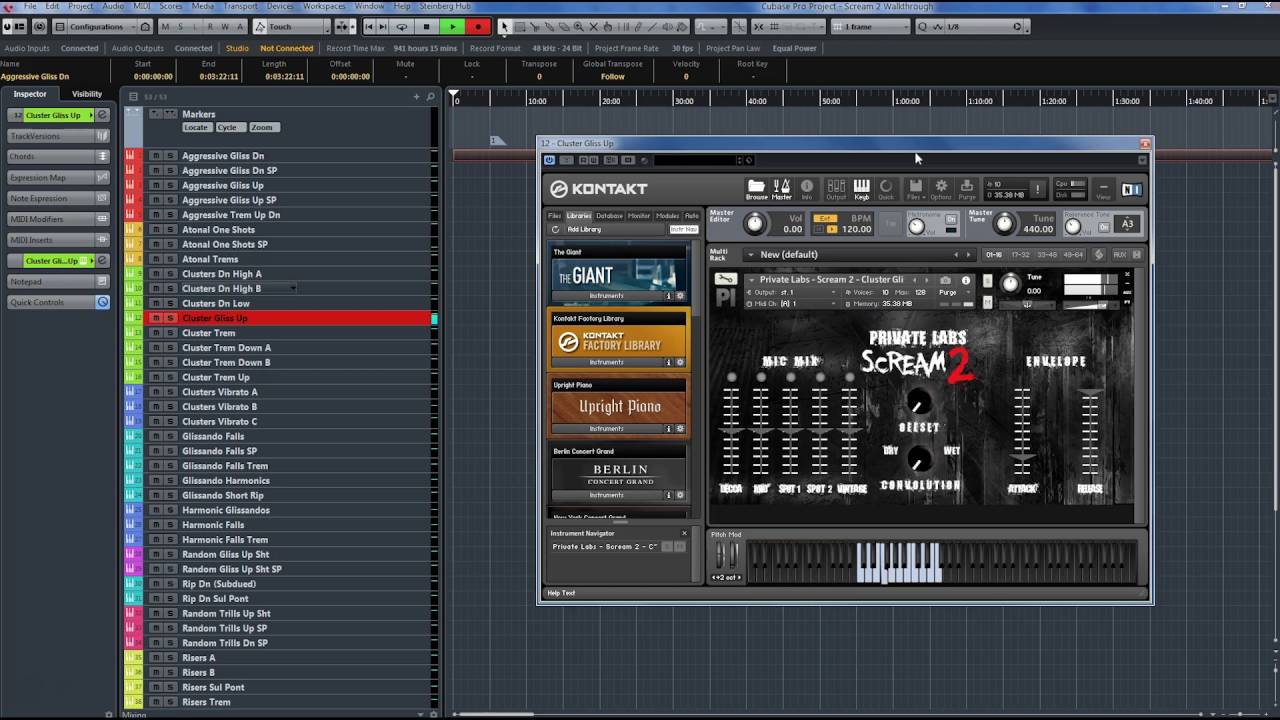This screenshot has width=1280, height=720.
Task: Add a track with the plus icon
Action: pyautogui.click(x=417, y=97)
